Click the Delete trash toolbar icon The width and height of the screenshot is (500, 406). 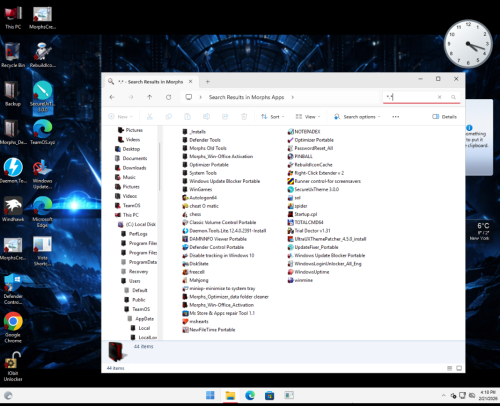pyautogui.click(x=244, y=117)
